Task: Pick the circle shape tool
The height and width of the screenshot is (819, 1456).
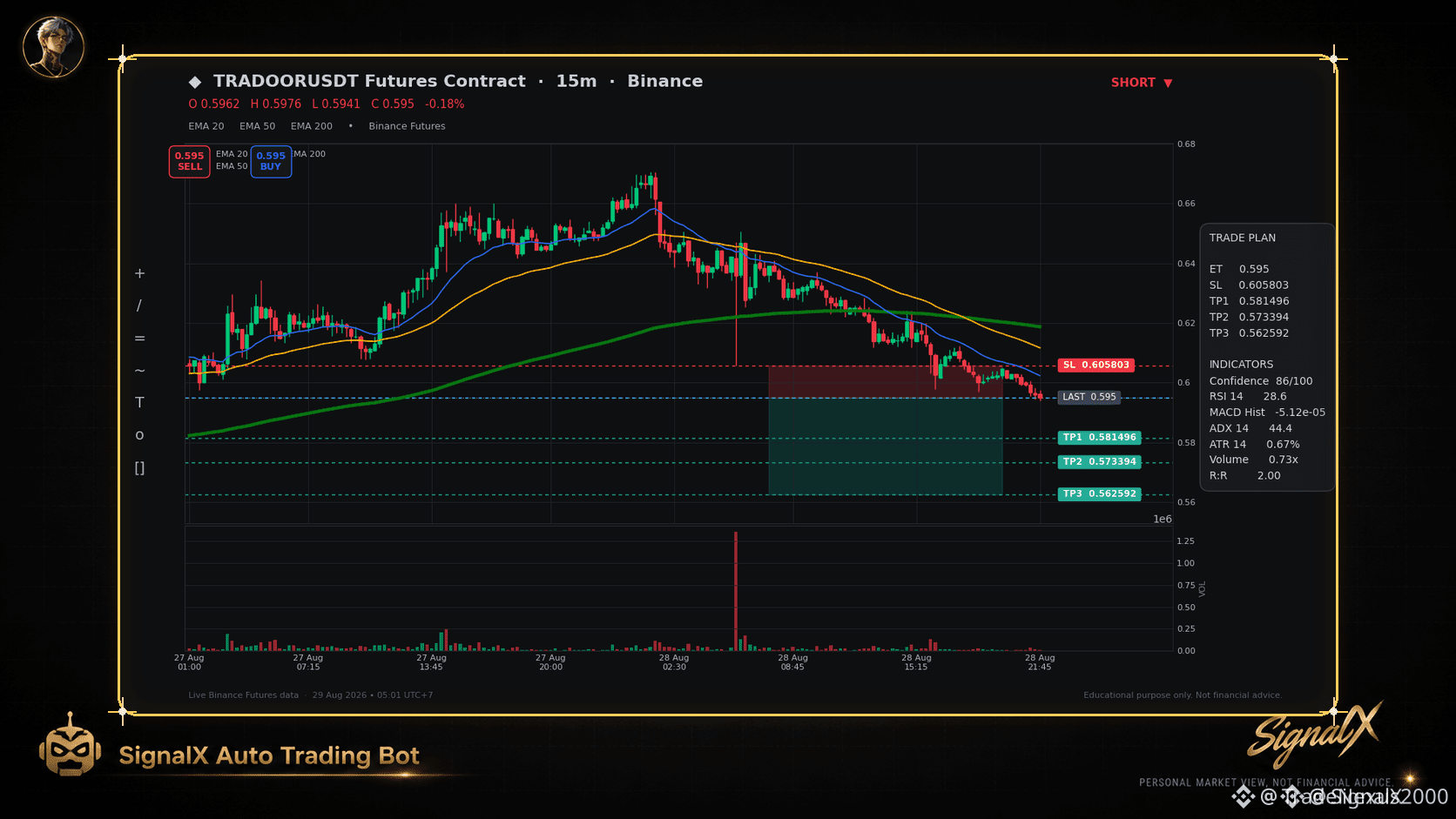Action: [x=139, y=435]
